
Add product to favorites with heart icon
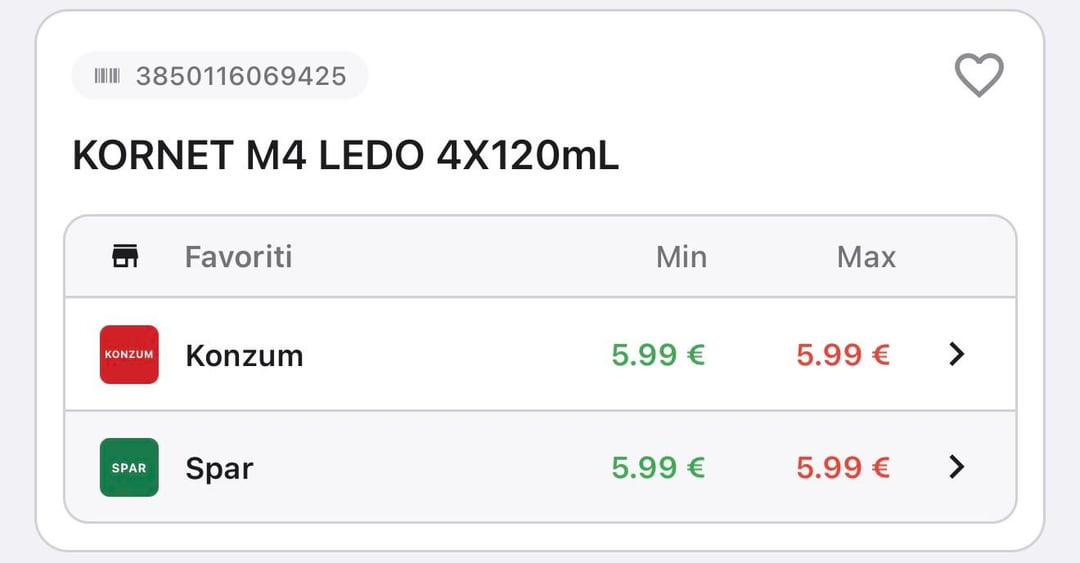(978, 75)
